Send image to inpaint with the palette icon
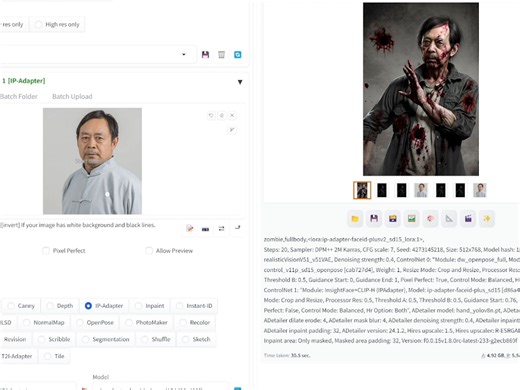Screen dimensions: 520x390 coord(430,219)
